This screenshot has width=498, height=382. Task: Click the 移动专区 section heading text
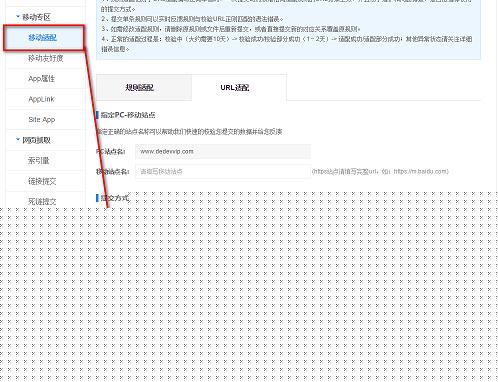click(x=36, y=17)
